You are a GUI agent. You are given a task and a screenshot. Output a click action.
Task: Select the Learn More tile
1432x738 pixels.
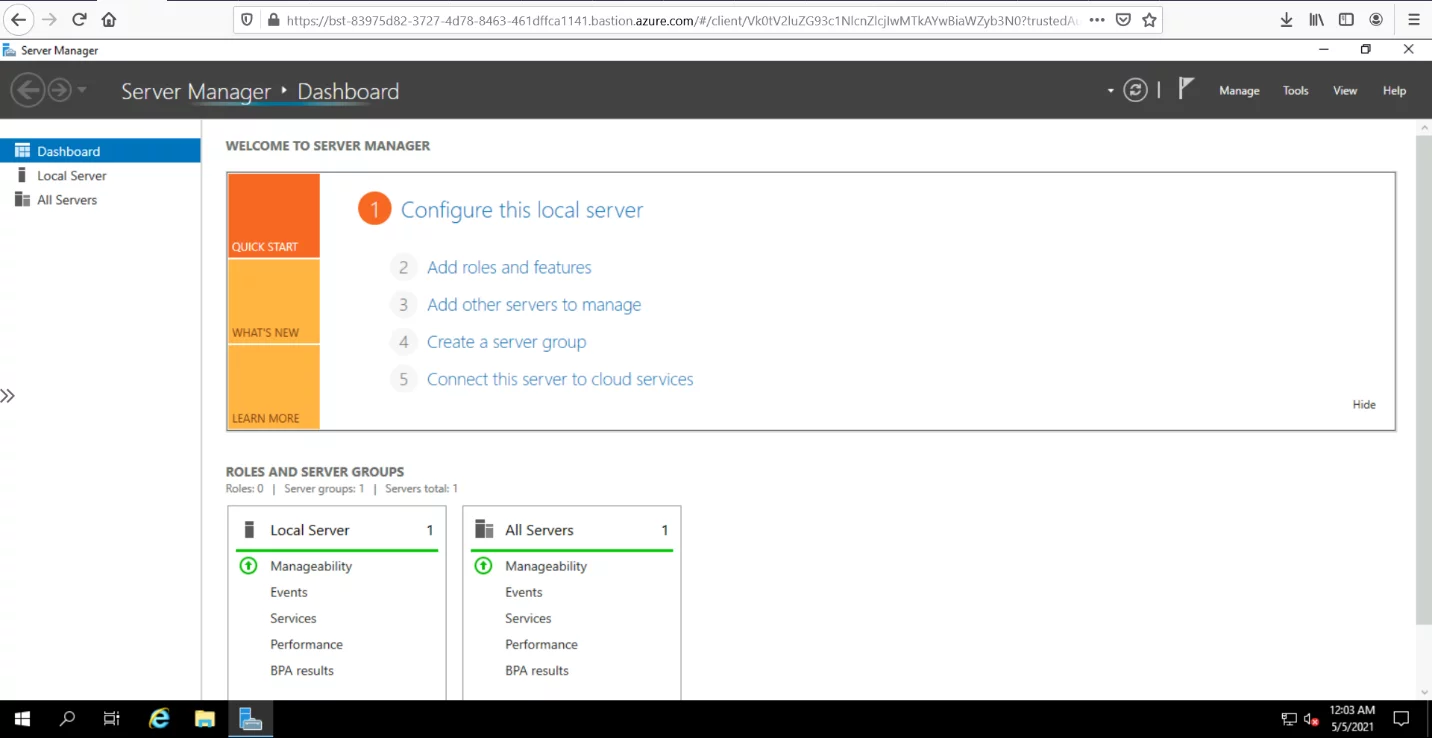click(274, 387)
